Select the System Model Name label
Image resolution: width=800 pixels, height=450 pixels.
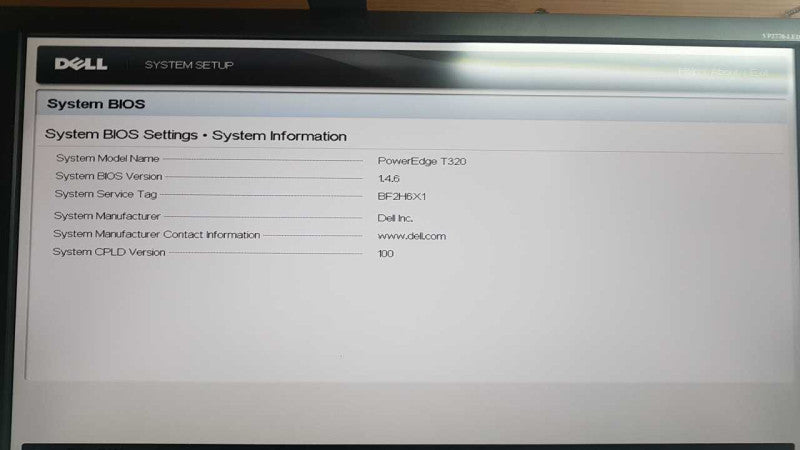tap(108, 159)
